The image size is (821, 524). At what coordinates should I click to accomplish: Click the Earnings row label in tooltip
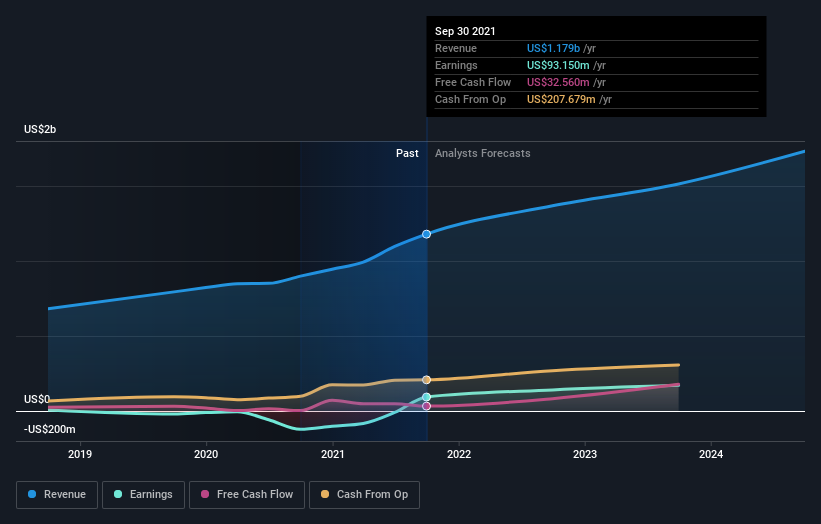[456, 65]
